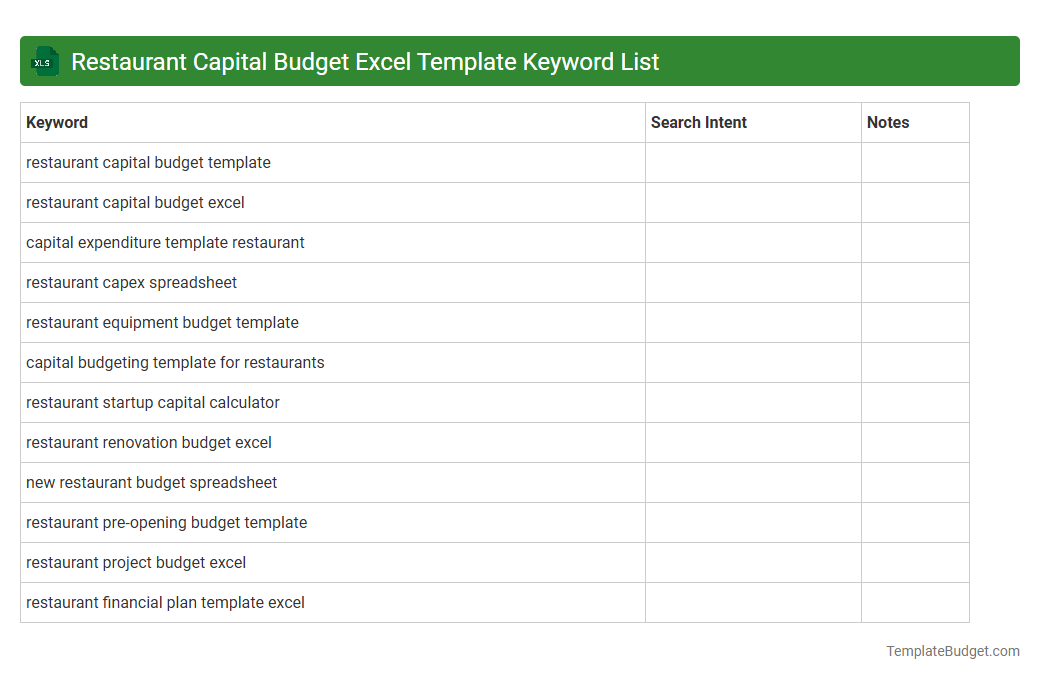The image size is (1040, 680).
Task: Select the page title header banner
Action: pyautogui.click(x=520, y=61)
